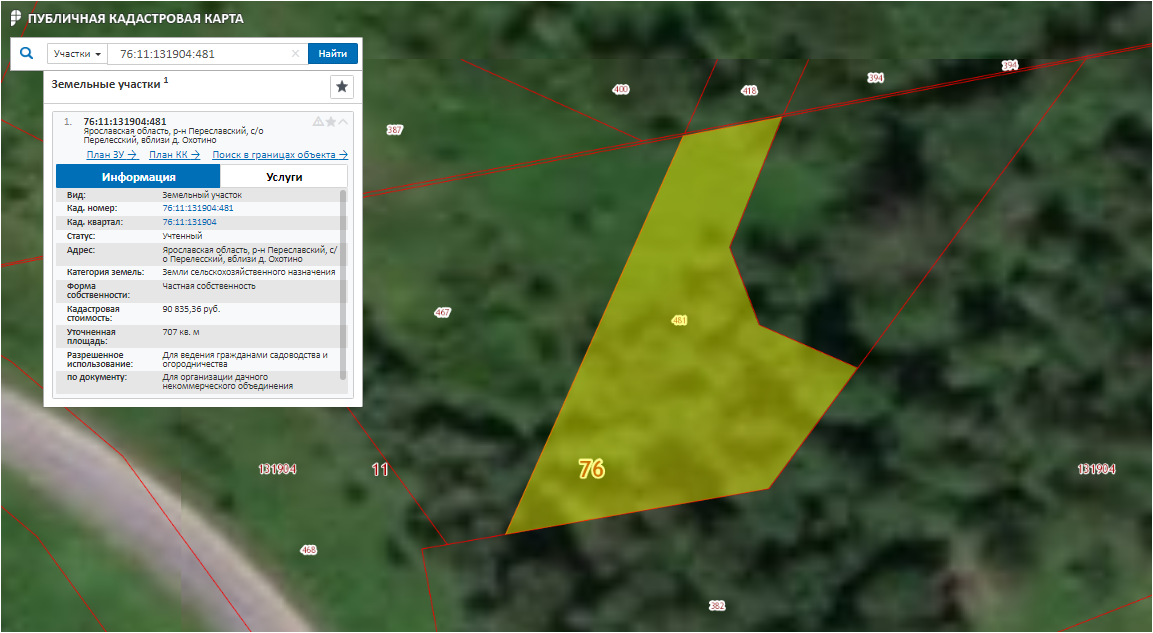Click parcel label 382 on the map
1153x633 pixels.
(x=717, y=606)
